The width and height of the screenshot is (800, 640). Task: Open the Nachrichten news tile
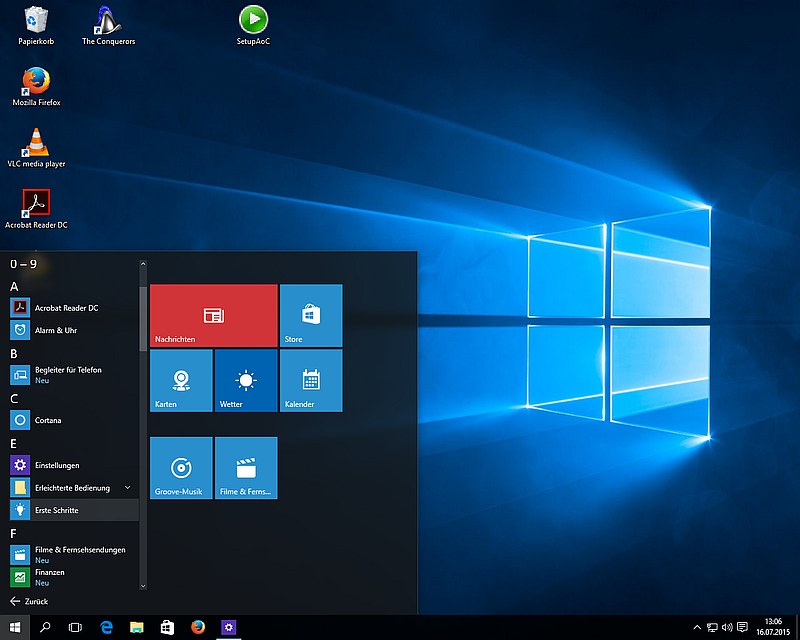tap(214, 315)
